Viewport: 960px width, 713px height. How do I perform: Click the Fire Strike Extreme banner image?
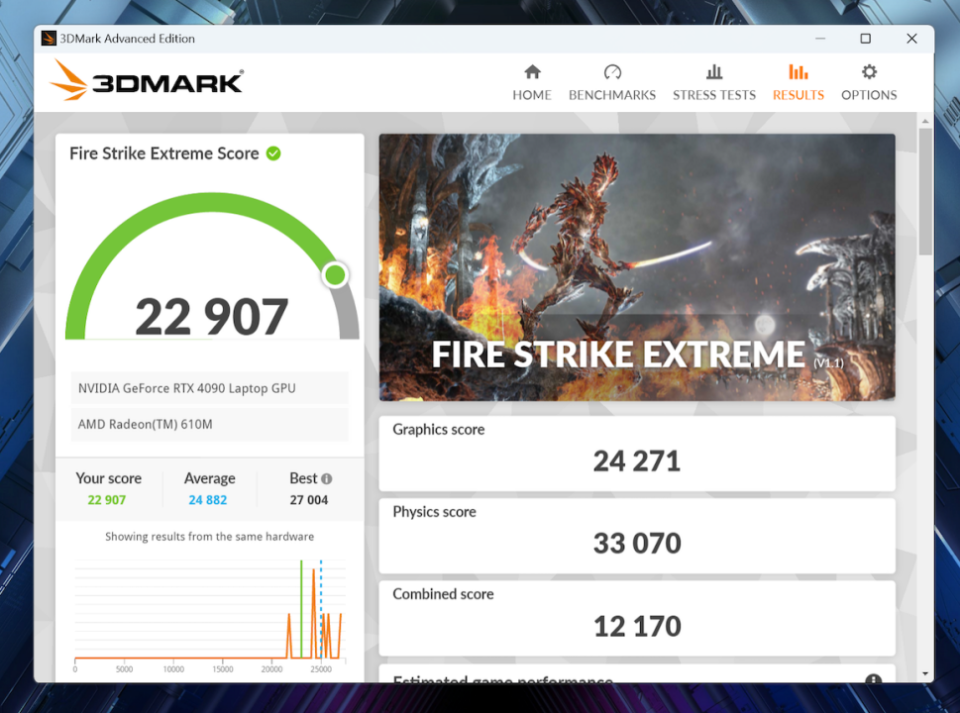click(x=637, y=267)
